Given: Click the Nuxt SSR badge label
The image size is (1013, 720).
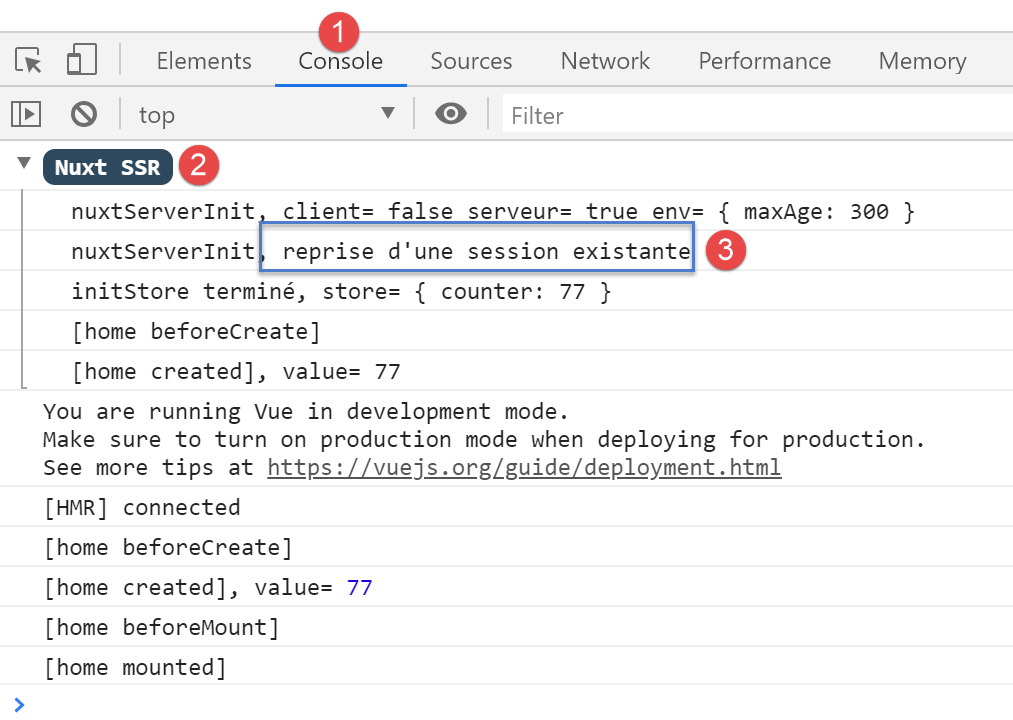Looking at the screenshot, I should point(108,167).
